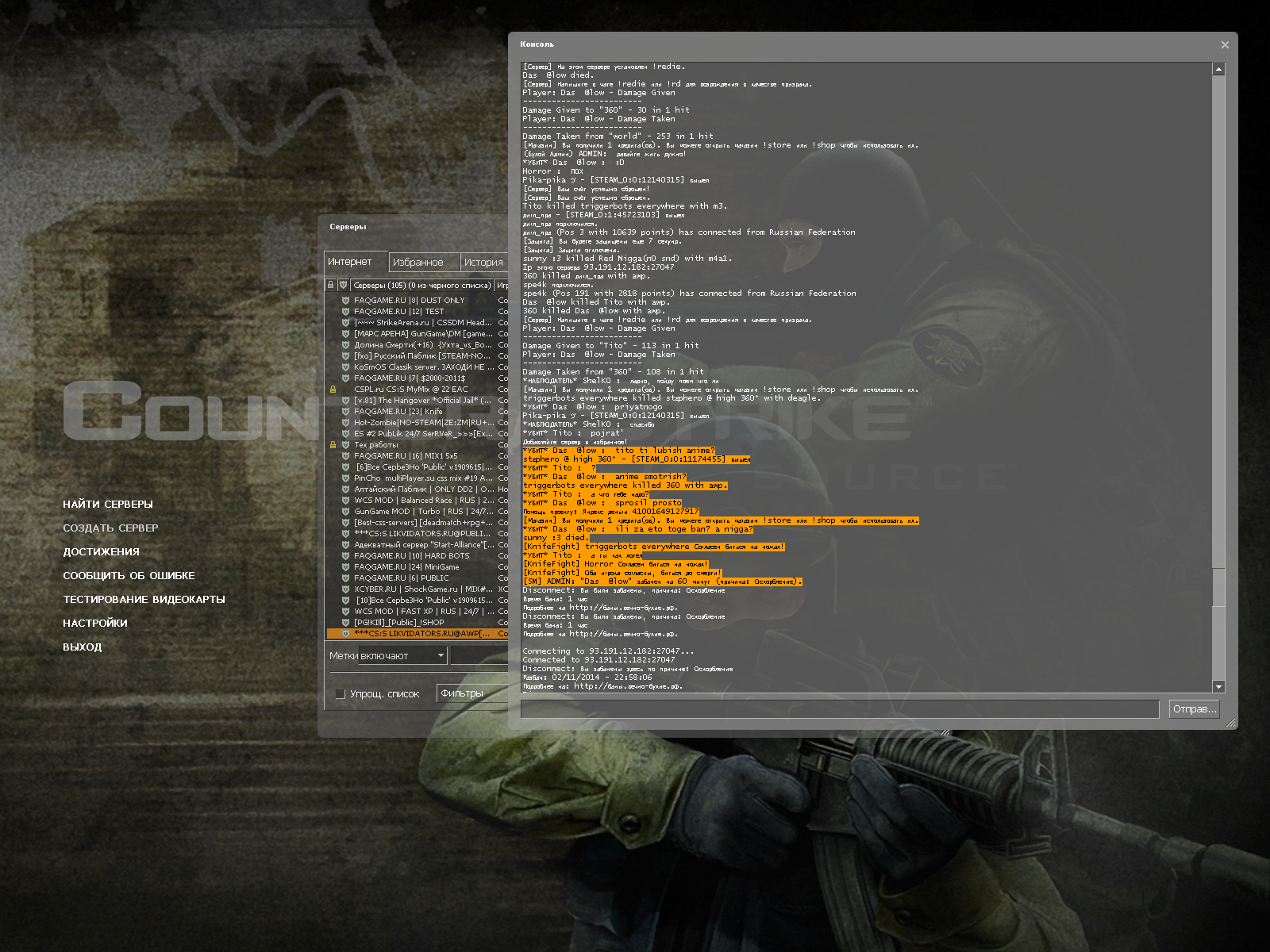Open НАСТРОЙКИ from main menu
The width and height of the screenshot is (1270, 952).
[95, 624]
